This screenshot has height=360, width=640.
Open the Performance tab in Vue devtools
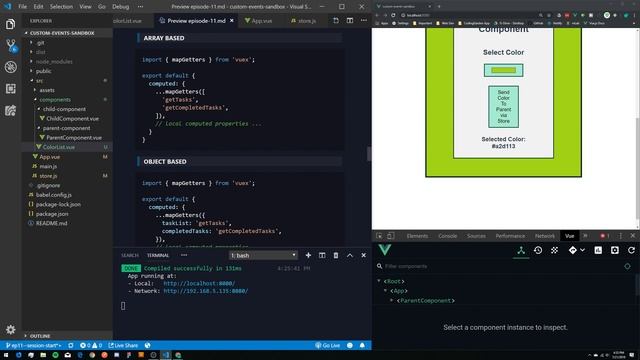pos(598,250)
